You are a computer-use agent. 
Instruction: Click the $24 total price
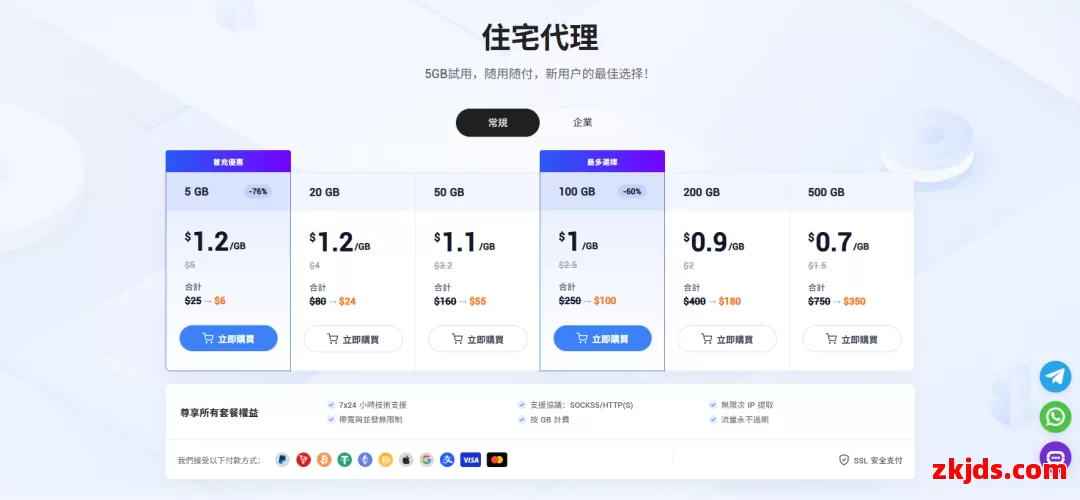point(347,301)
